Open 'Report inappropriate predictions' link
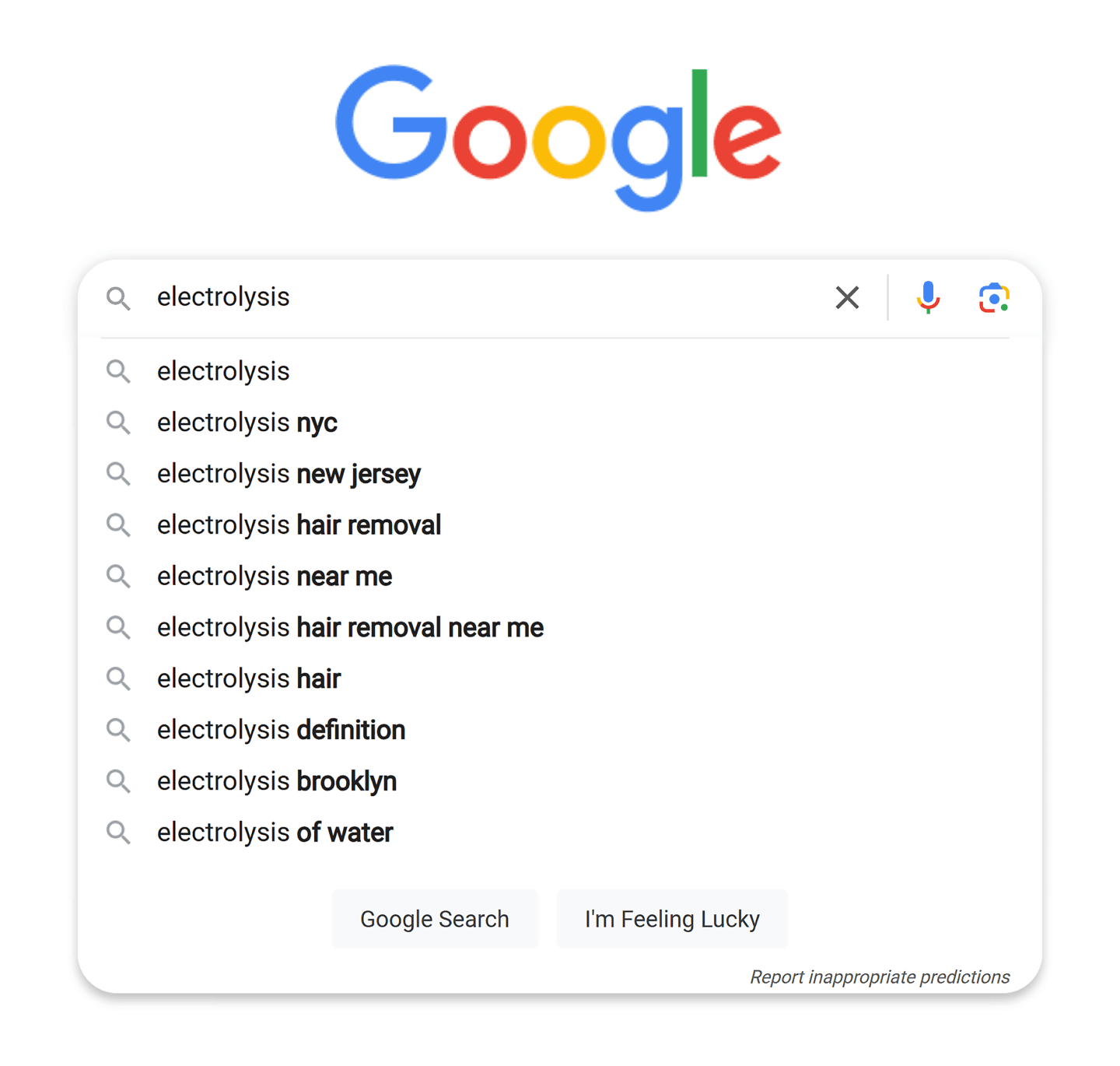 (x=879, y=977)
